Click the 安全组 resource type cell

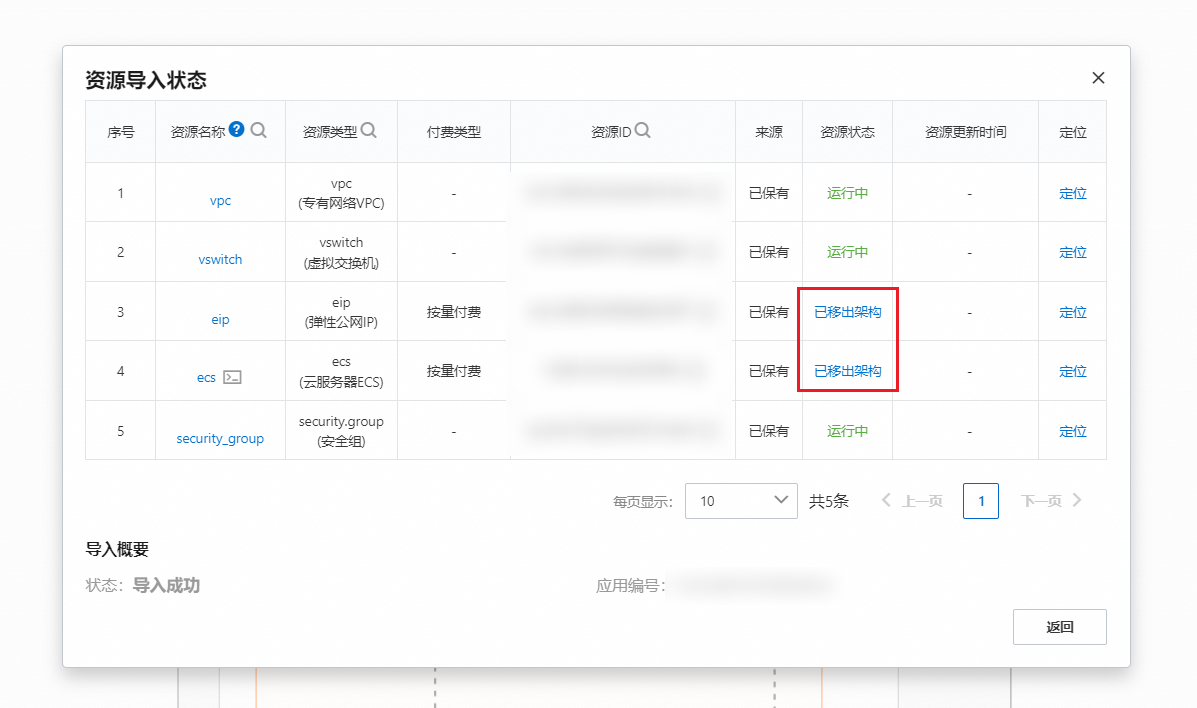(341, 432)
